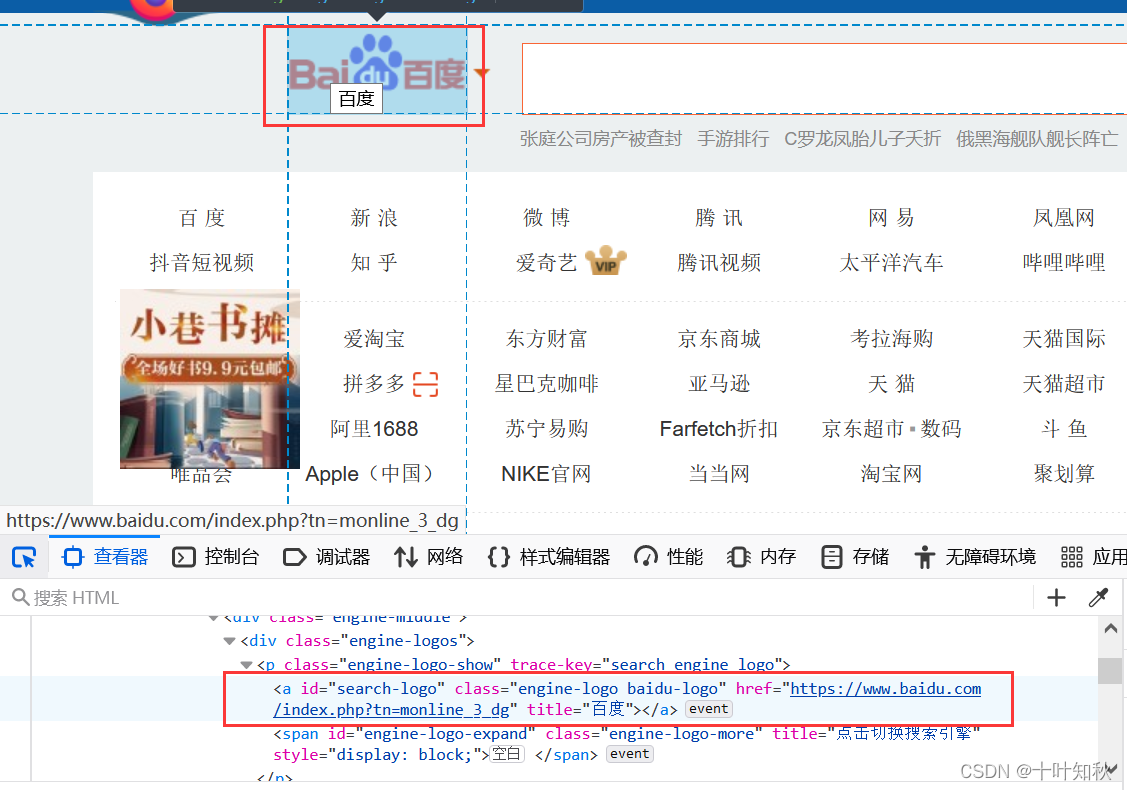Viewport: 1127px width, 790px height.
Task: Click the 小巷书摊 advertisement thumbnail
Action: point(209,379)
